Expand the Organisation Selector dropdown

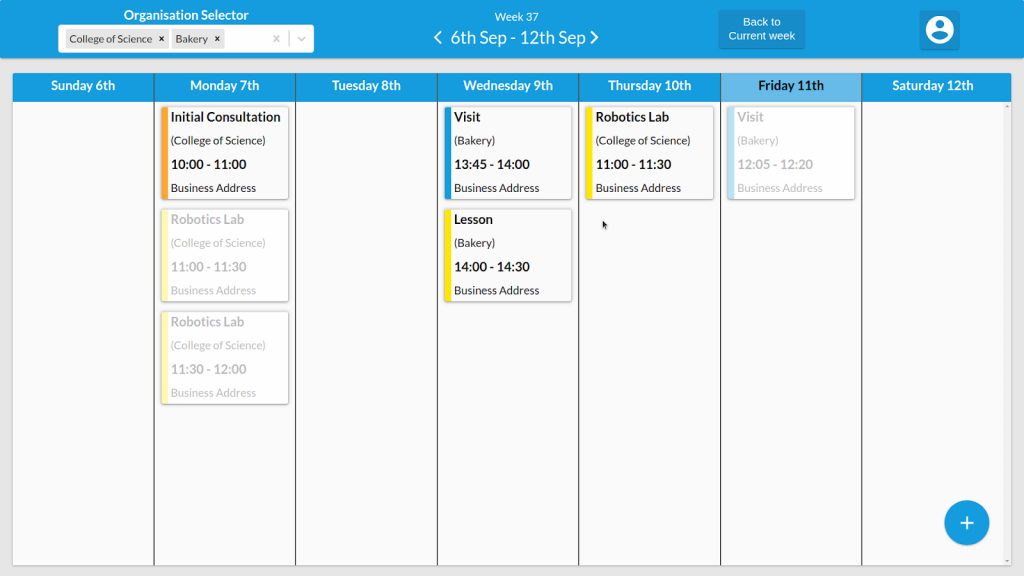[x=301, y=38]
